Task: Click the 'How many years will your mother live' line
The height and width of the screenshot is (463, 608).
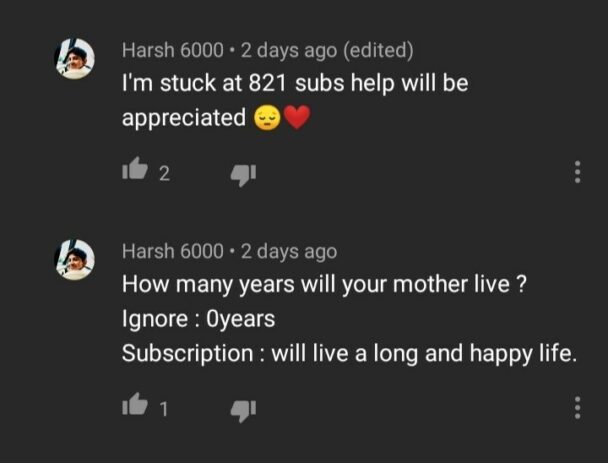Action: (324, 284)
